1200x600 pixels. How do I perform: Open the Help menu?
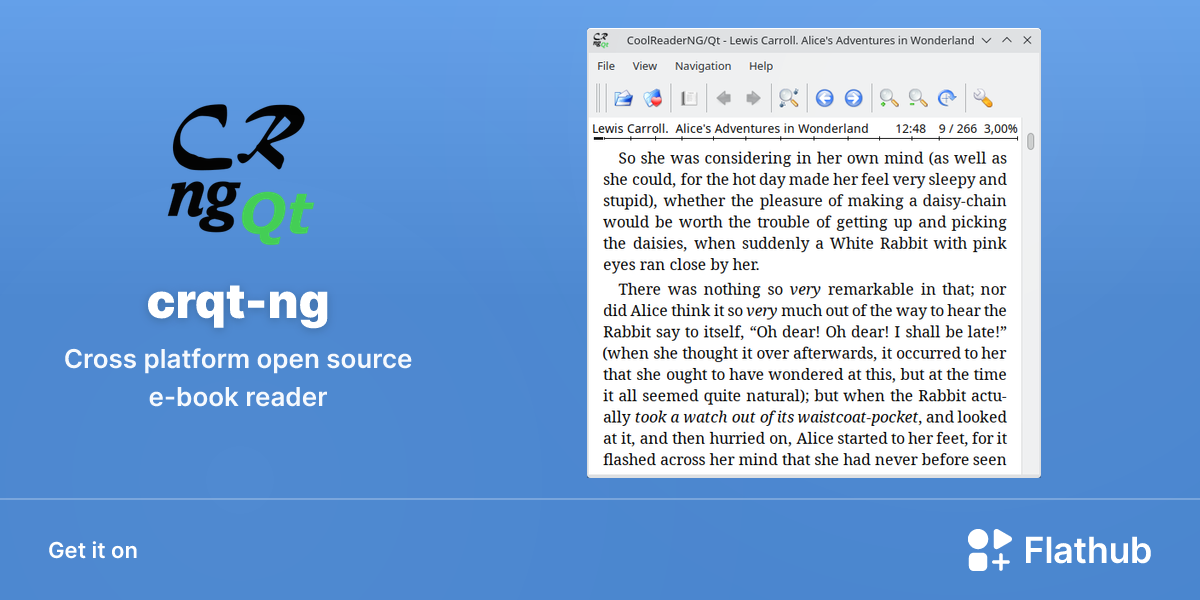pyautogui.click(x=761, y=66)
